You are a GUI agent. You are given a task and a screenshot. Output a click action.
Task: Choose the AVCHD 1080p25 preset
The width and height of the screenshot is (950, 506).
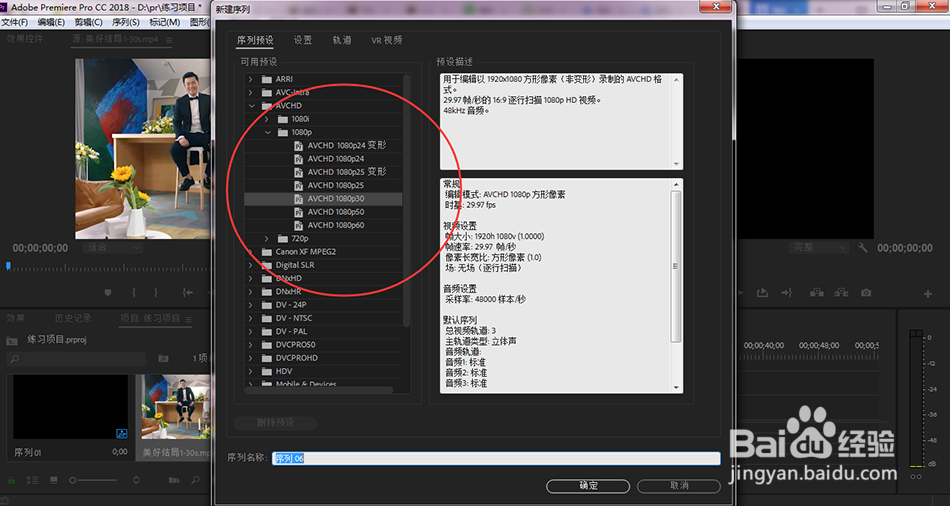[336, 185]
